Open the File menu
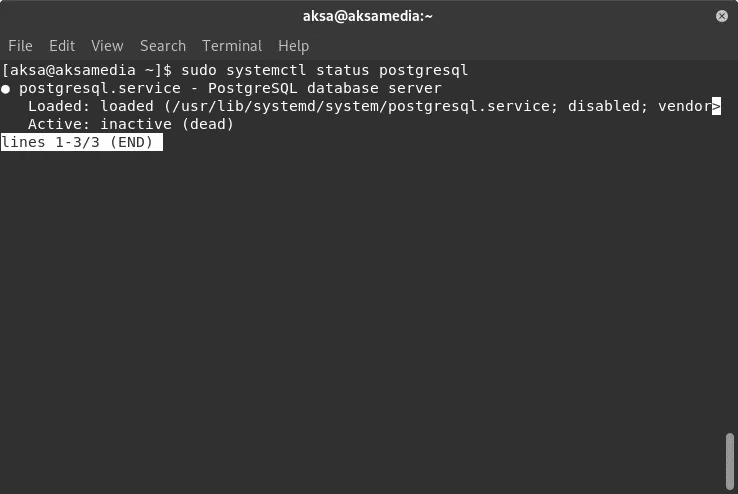This screenshot has height=494, width=738. tap(20, 46)
